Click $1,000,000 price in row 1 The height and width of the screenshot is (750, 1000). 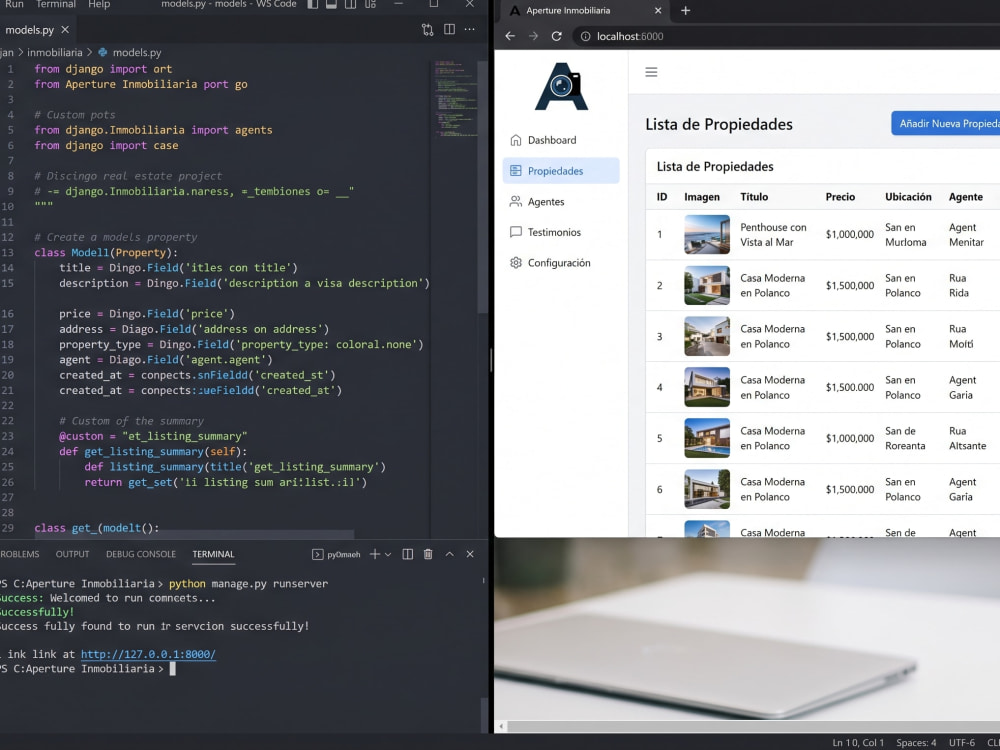click(849, 235)
